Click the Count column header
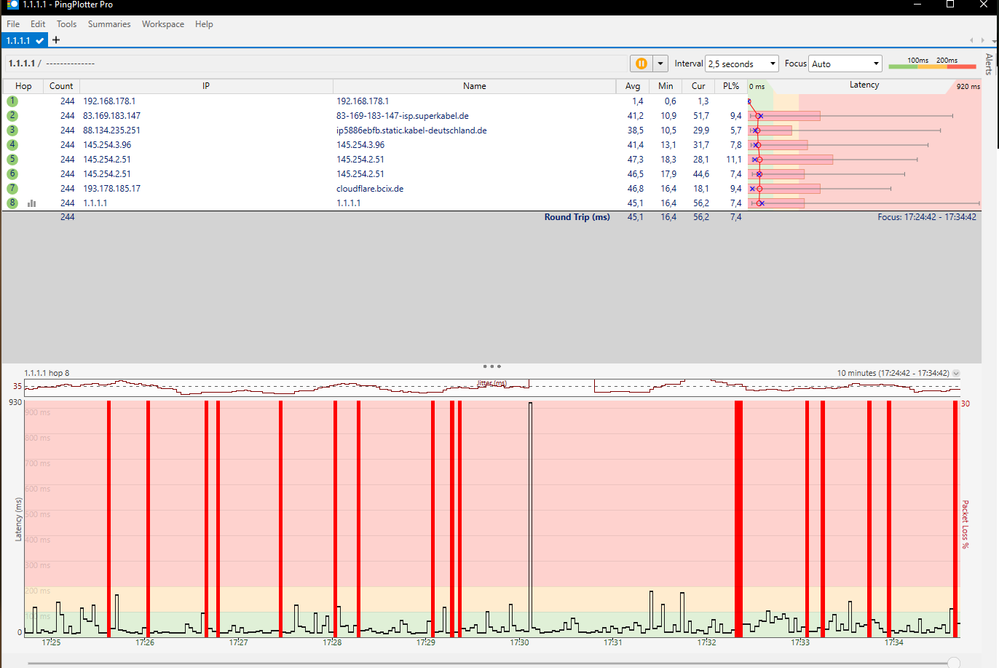The height and width of the screenshot is (668, 999). (61, 86)
